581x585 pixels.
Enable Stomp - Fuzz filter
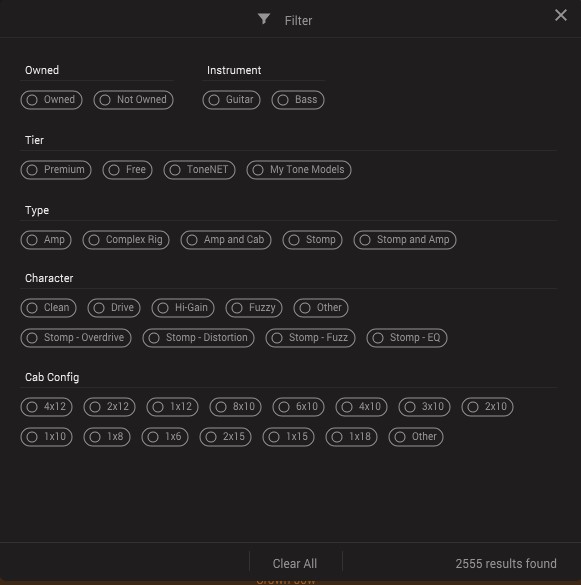pos(310,338)
